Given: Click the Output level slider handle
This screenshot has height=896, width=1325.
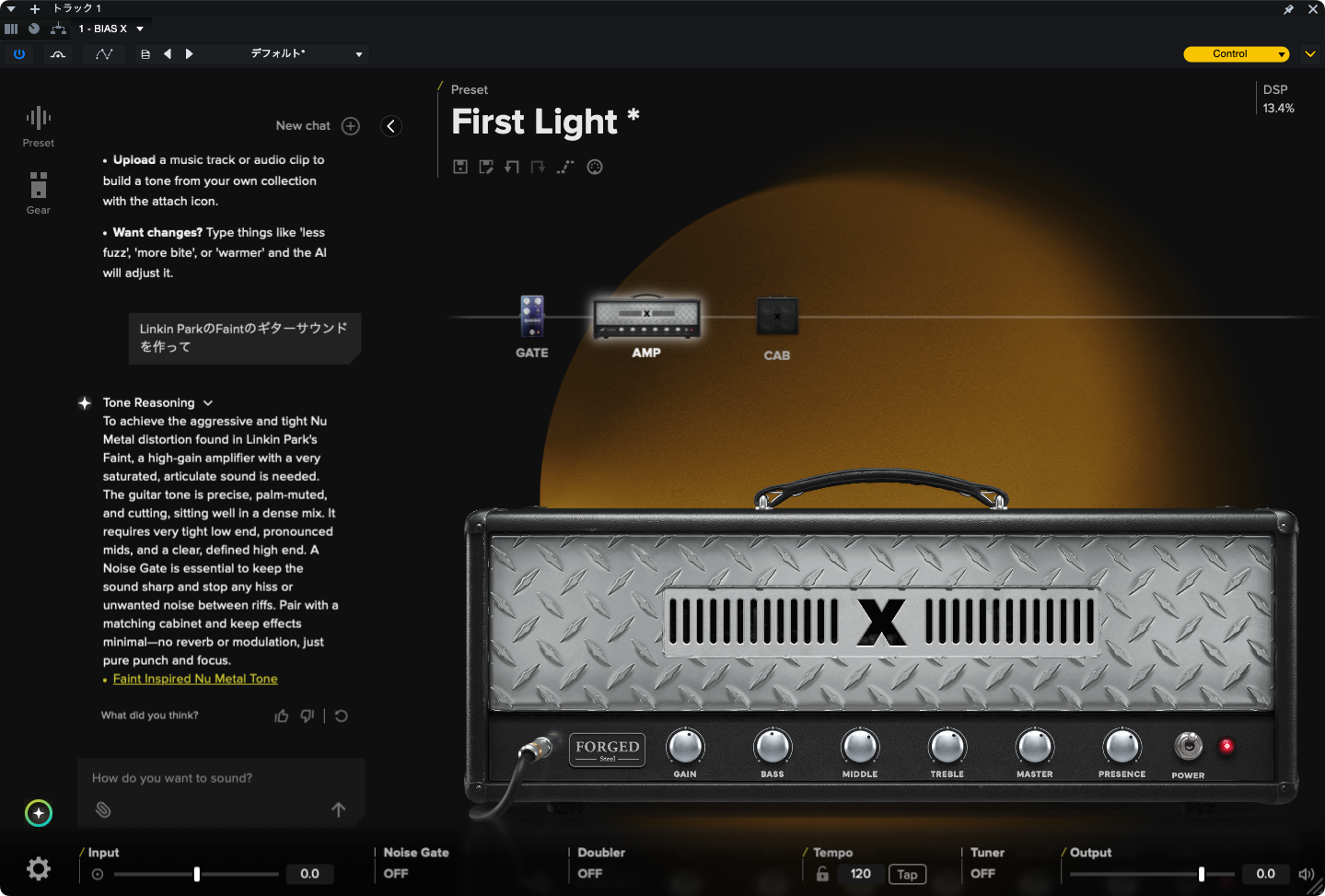Looking at the screenshot, I should (1201, 874).
